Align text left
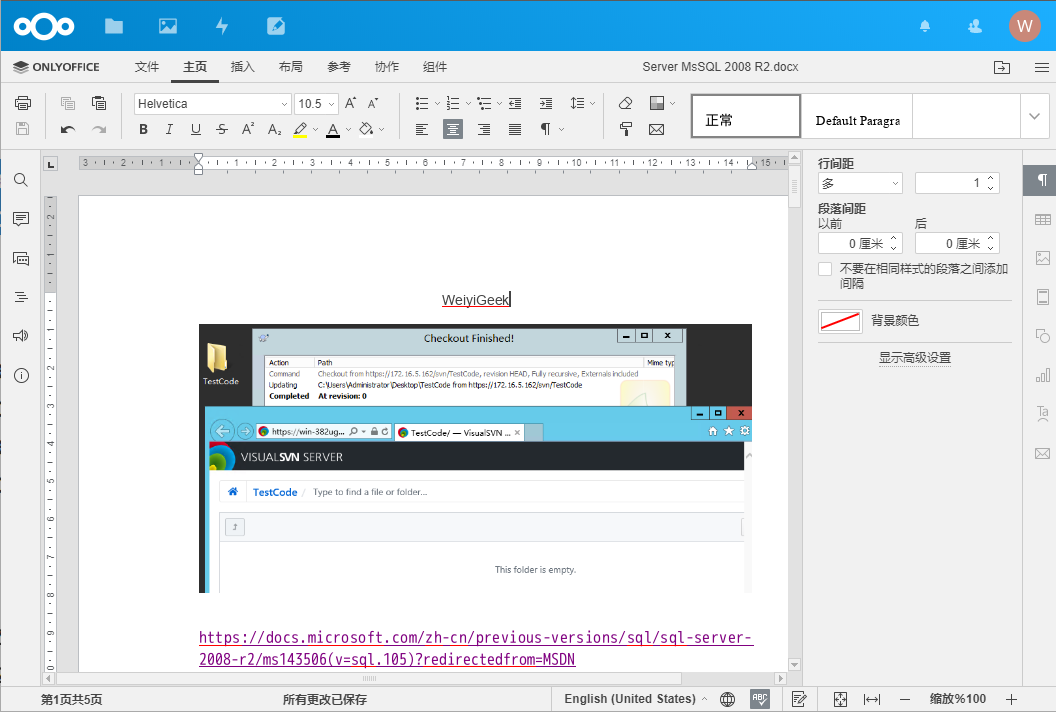 [x=422, y=129]
